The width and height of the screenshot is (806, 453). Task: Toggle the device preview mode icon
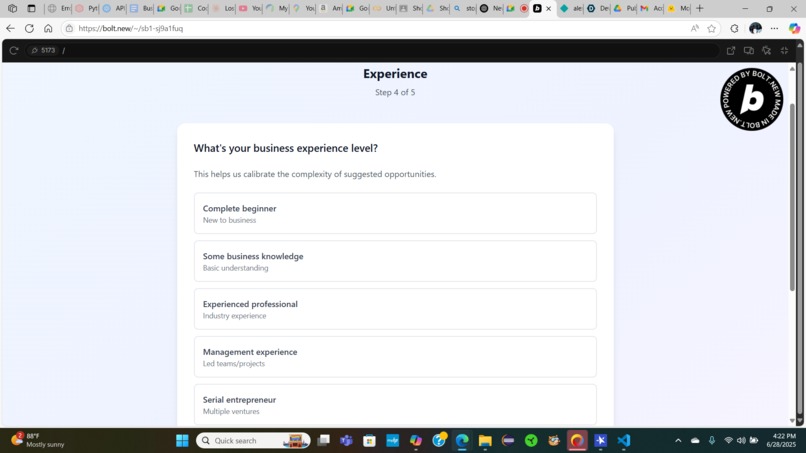click(749, 50)
